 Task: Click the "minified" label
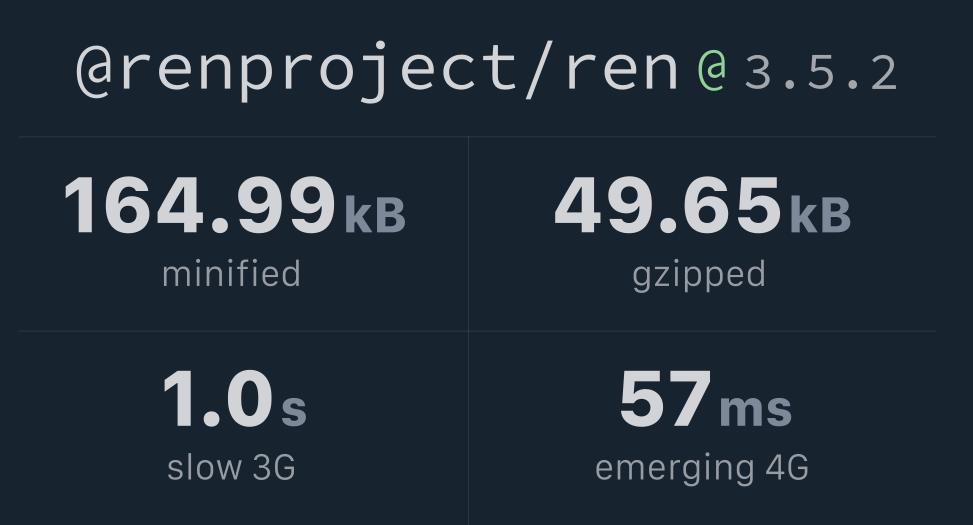coord(231,273)
